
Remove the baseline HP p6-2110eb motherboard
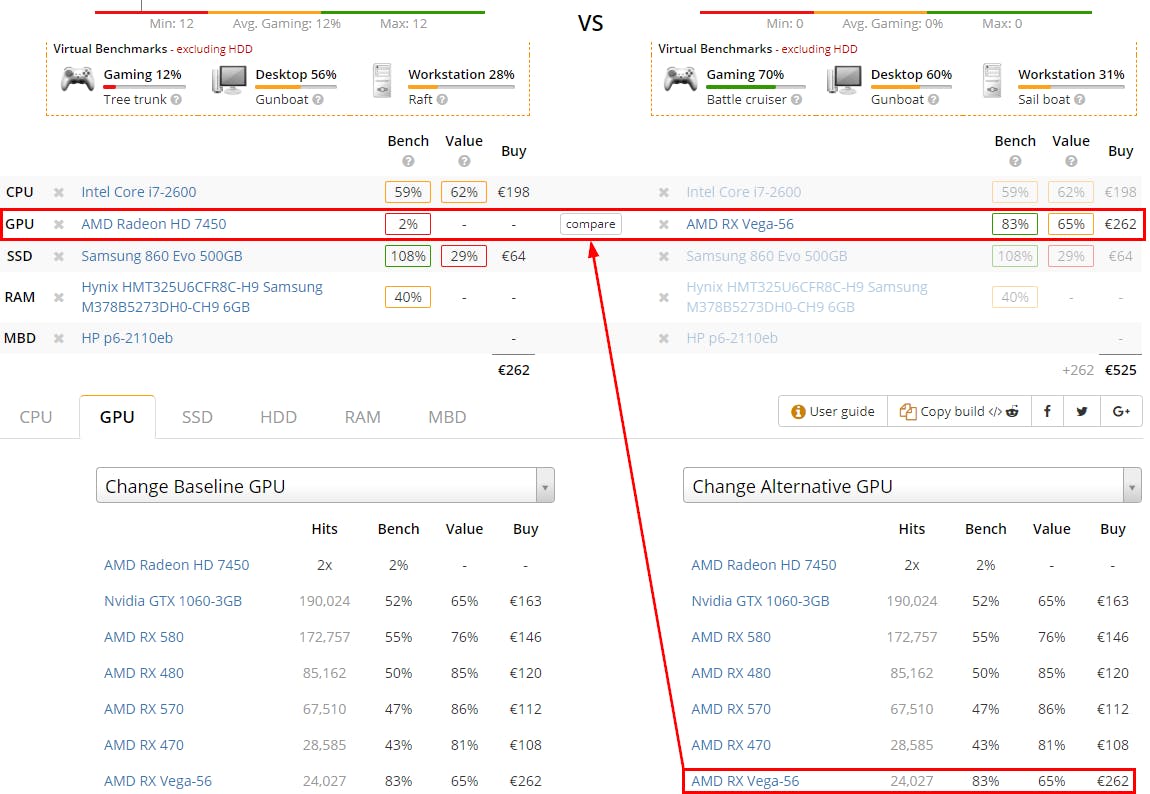pos(59,338)
